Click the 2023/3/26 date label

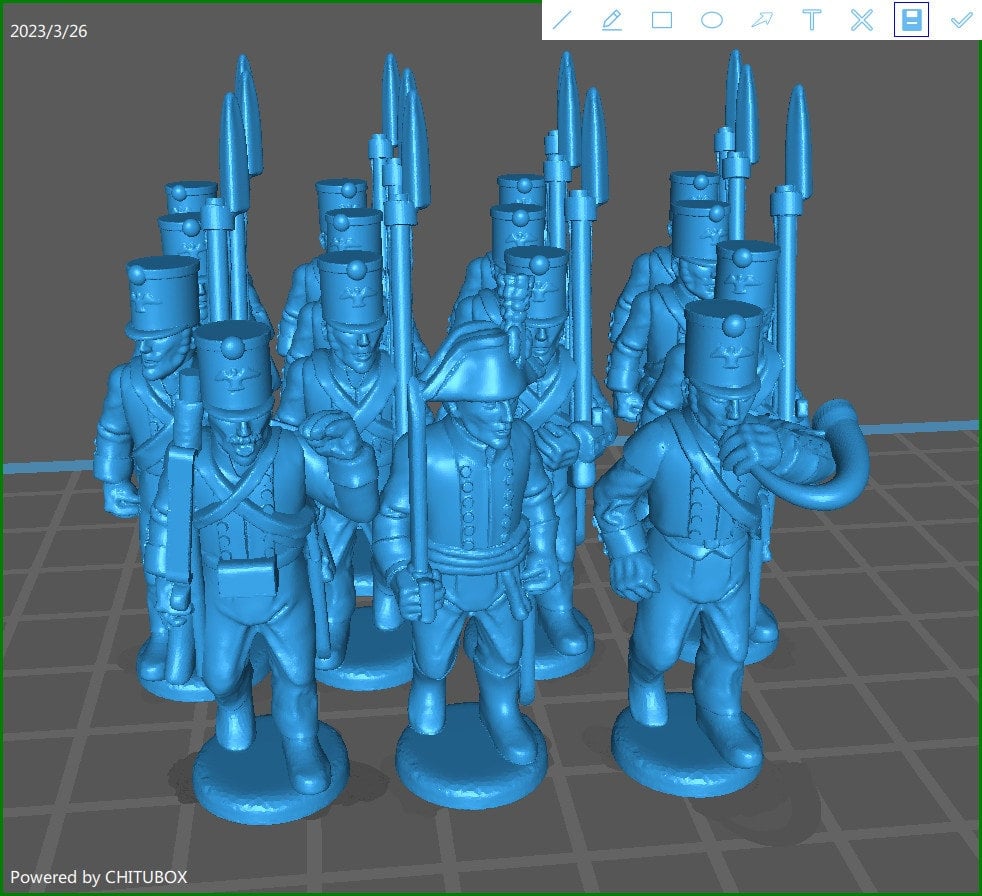49,31
